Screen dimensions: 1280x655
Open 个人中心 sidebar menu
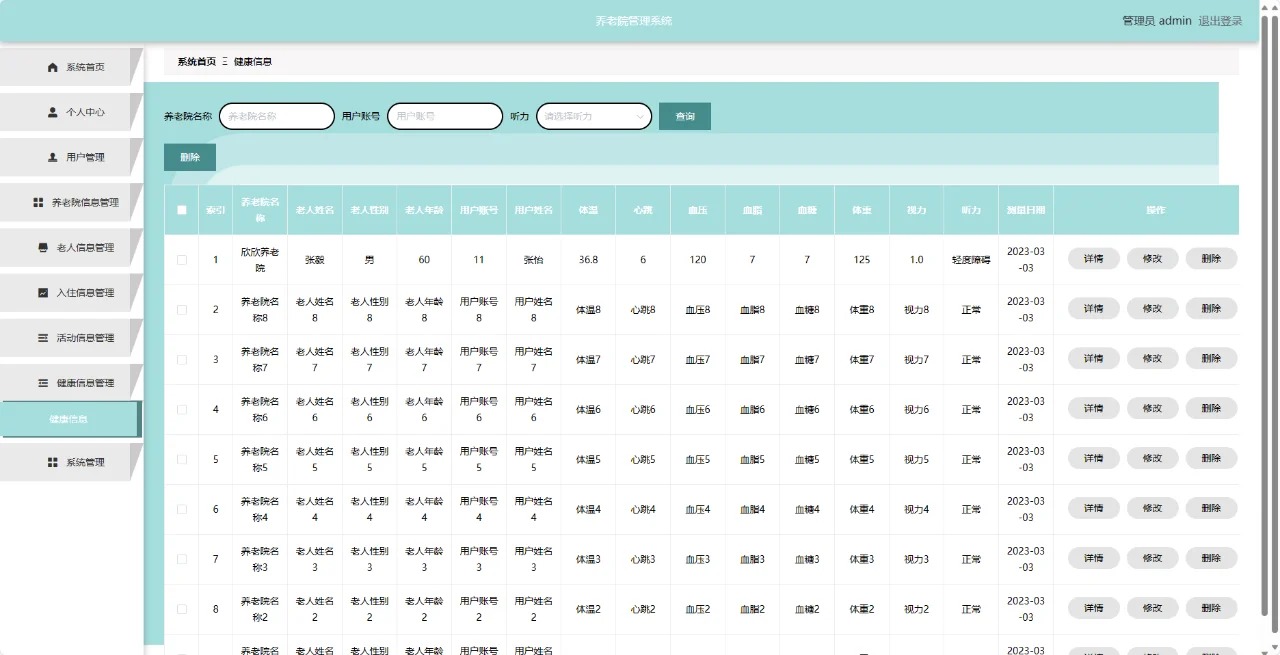(72, 112)
